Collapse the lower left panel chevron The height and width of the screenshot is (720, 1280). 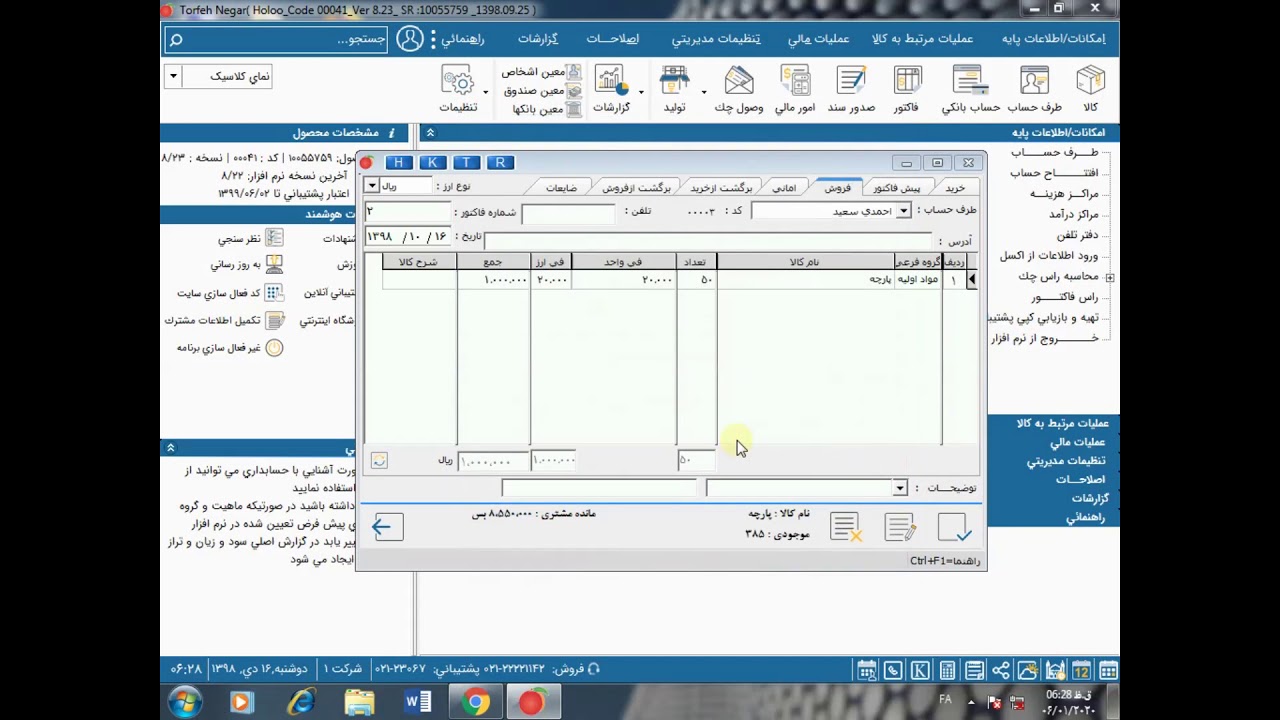click(x=170, y=448)
